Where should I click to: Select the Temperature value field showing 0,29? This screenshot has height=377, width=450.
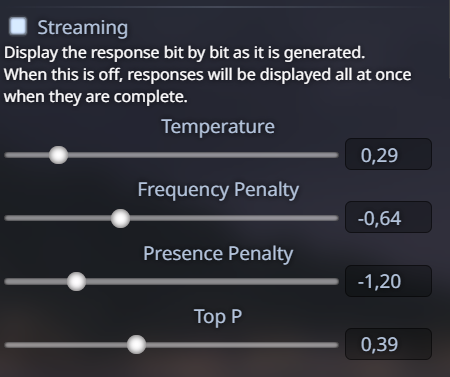coord(388,154)
